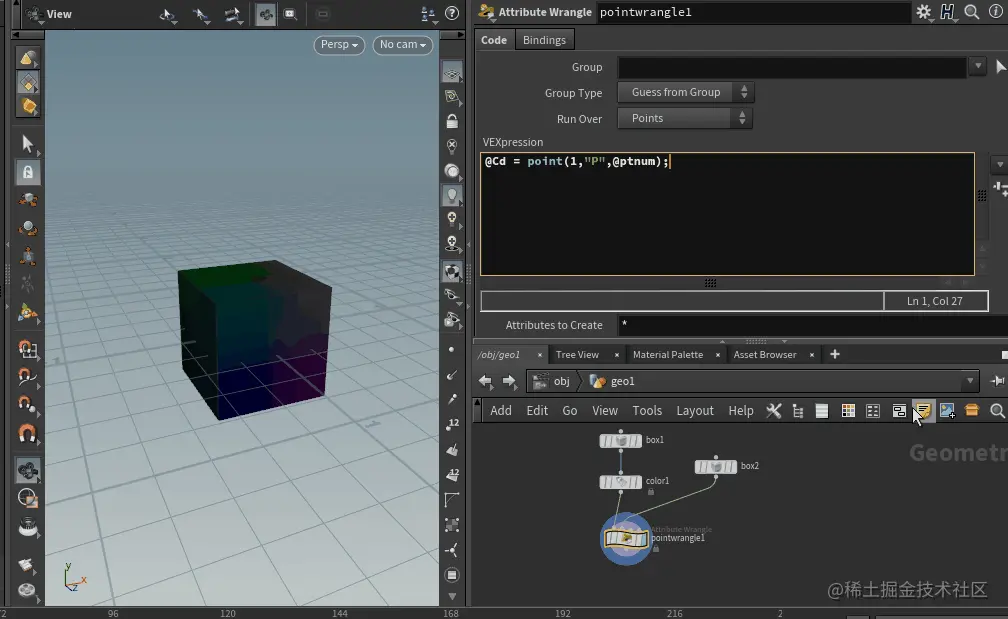Open the Add menu in network editor

click(x=501, y=411)
